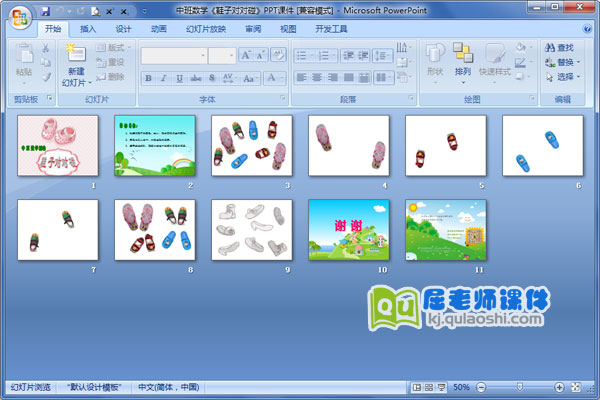Open the Office button menu
The height and width of the screenshot is (400, 600).
[x=20, y=18]
